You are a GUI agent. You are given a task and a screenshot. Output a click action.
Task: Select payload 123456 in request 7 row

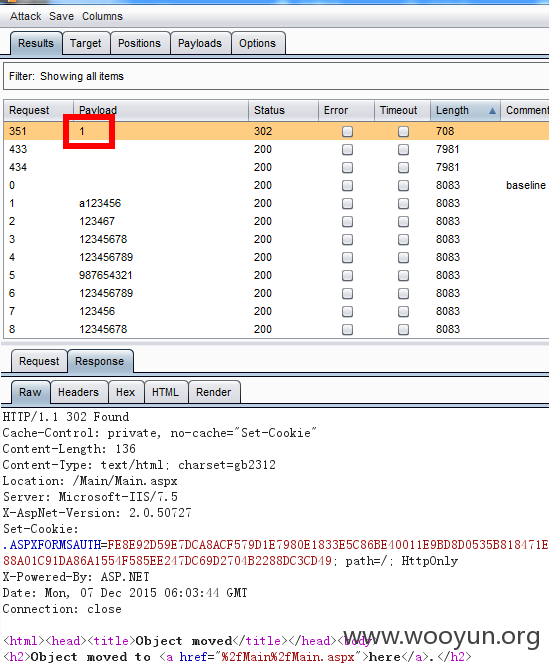[97, 311]
